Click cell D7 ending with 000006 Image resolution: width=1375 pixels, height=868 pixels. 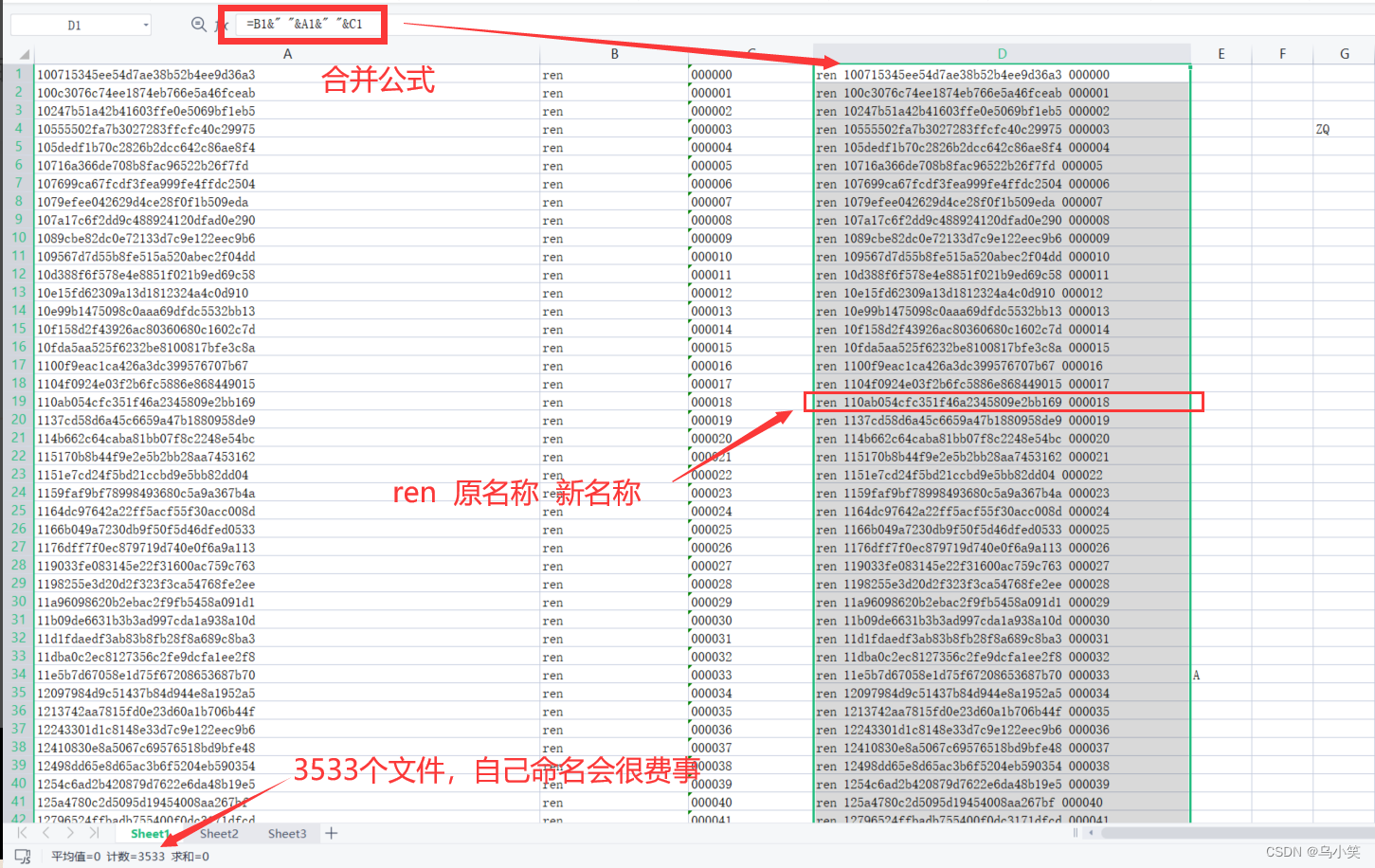[x=1002, y=184]
